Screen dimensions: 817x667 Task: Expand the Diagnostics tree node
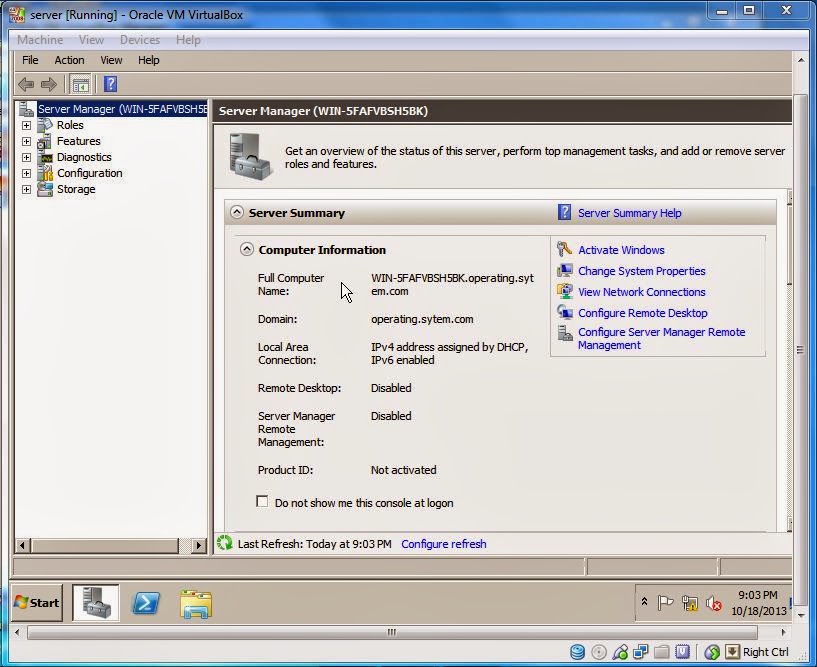26,157
